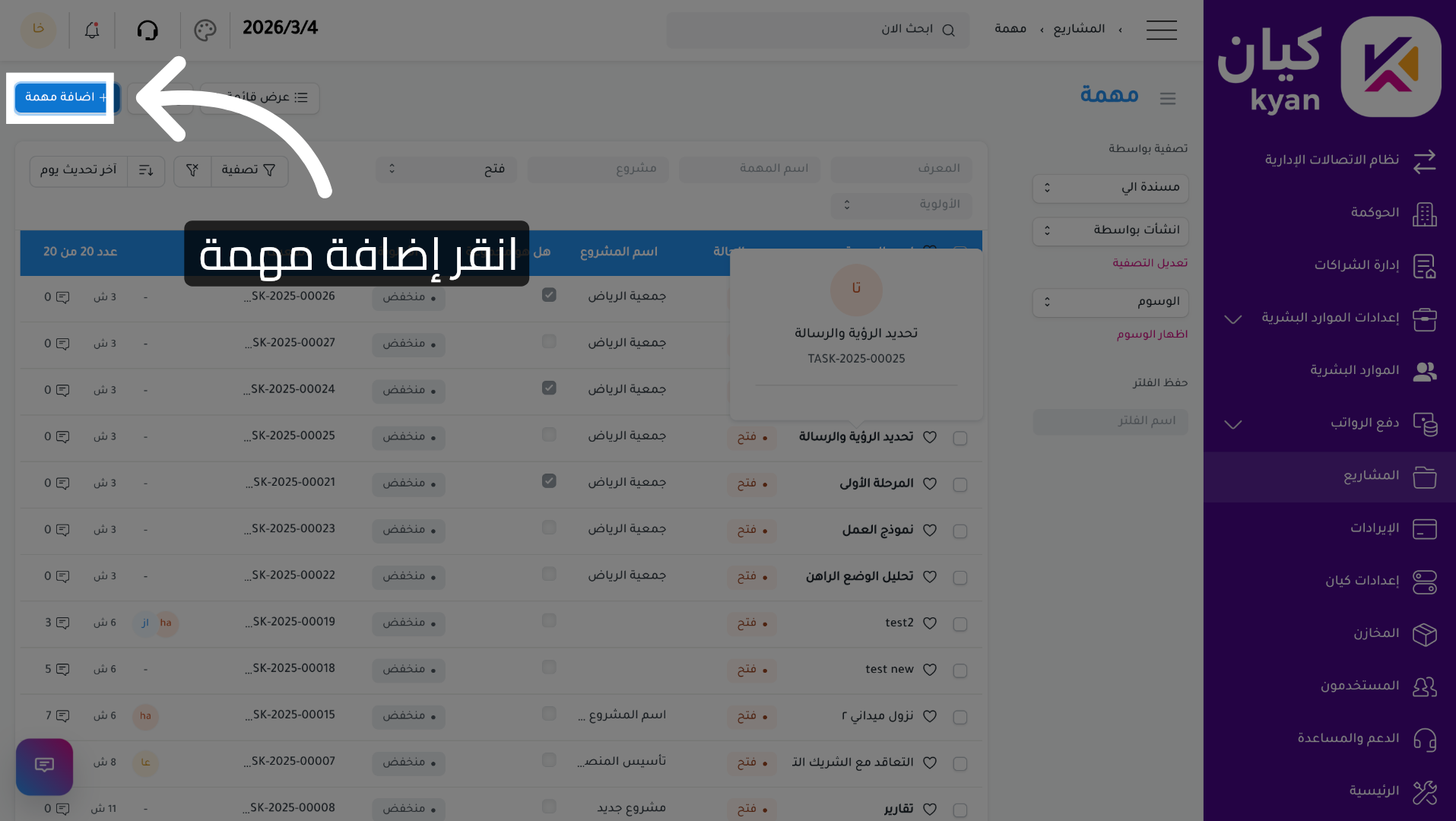Open the مسندة الي dropdown
This screenshot has width=1456, height=821.
coord(1109,189)
